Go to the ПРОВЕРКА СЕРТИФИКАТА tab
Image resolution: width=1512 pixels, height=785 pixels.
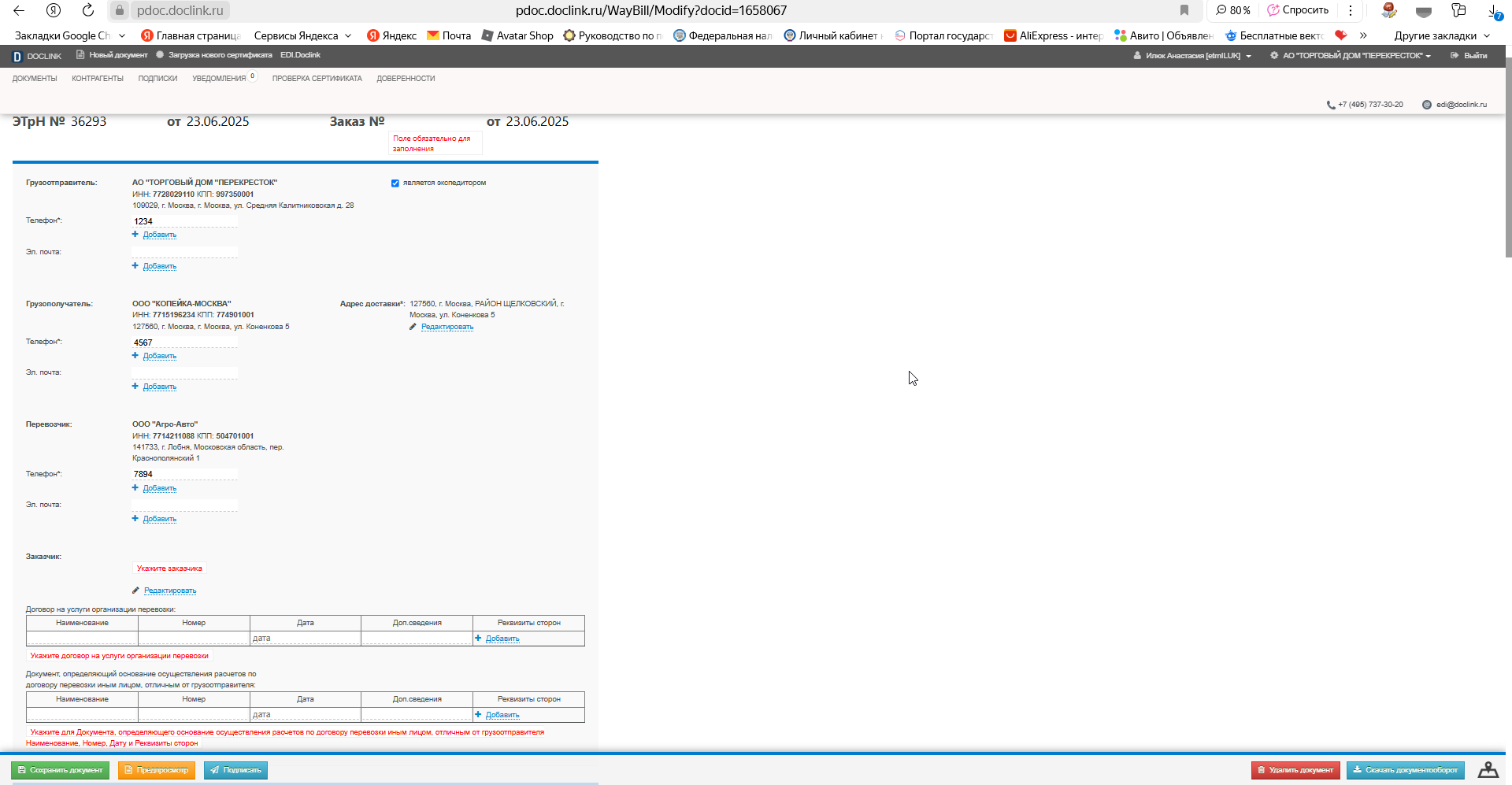point(317,79)
